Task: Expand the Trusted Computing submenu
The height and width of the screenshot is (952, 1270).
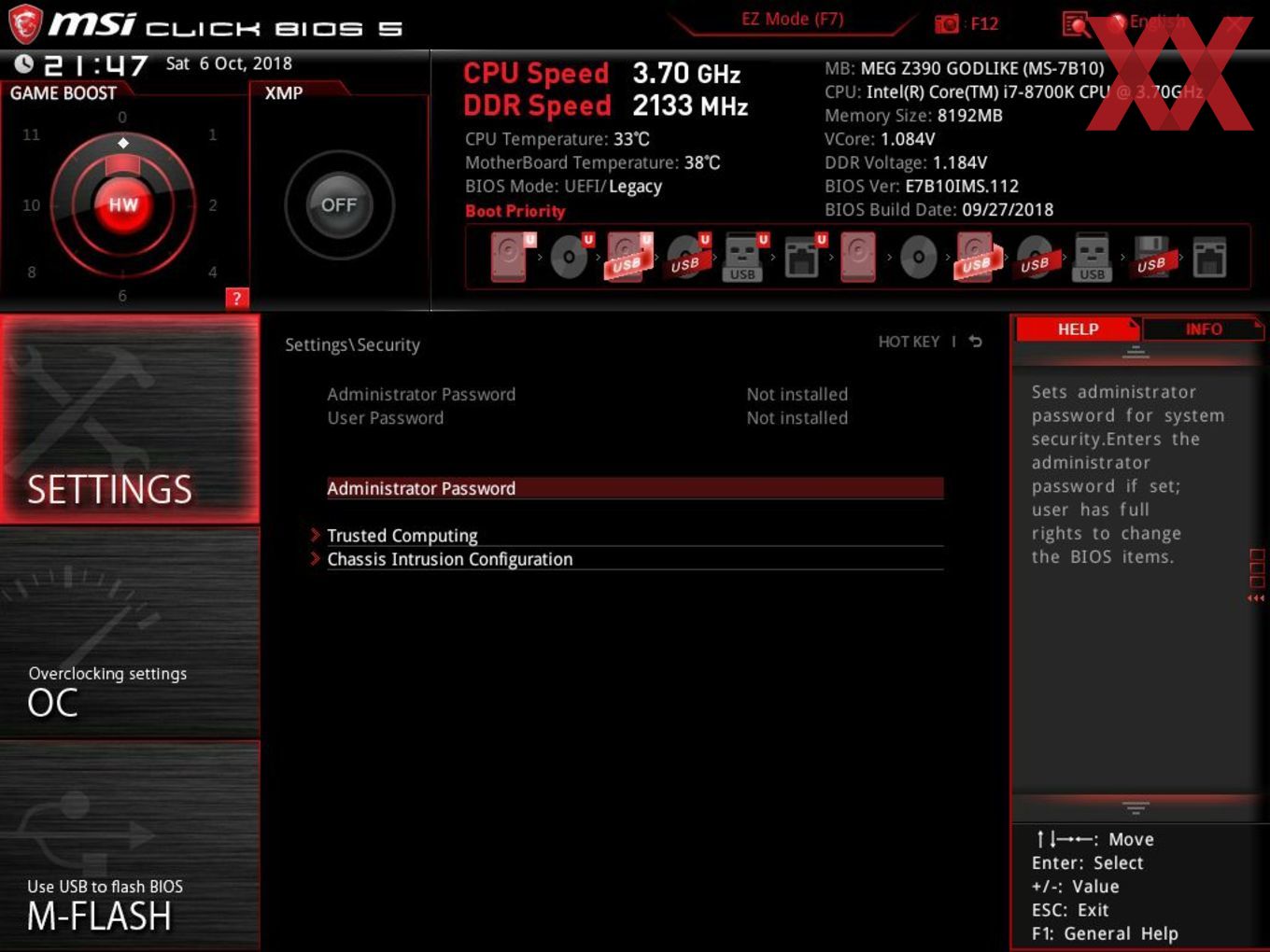Action: 635,535
